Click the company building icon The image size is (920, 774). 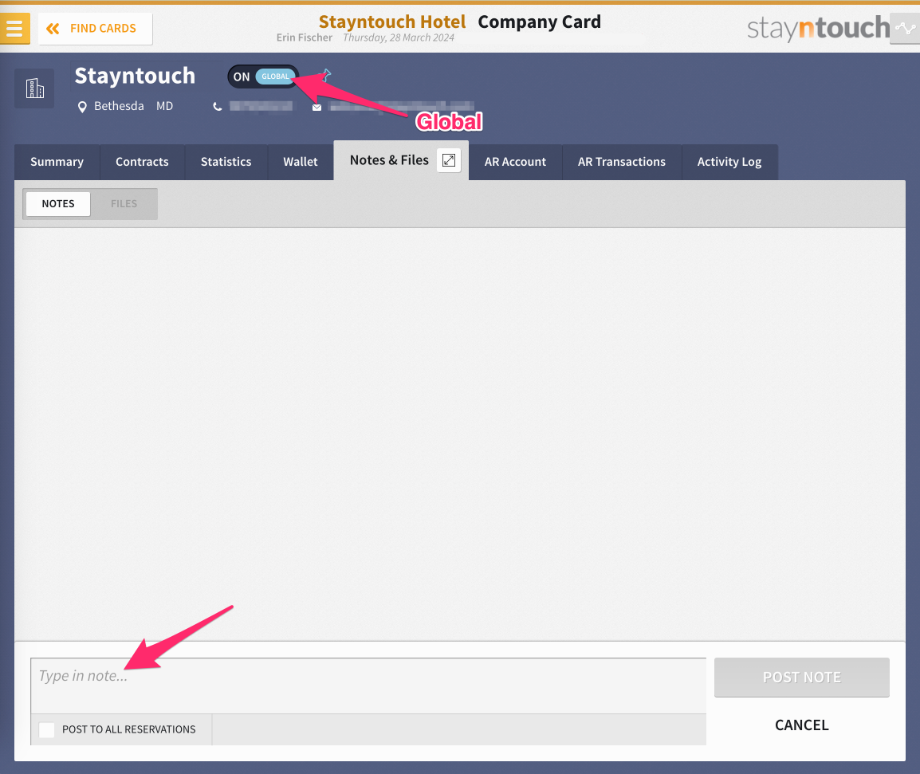[35, 88]
